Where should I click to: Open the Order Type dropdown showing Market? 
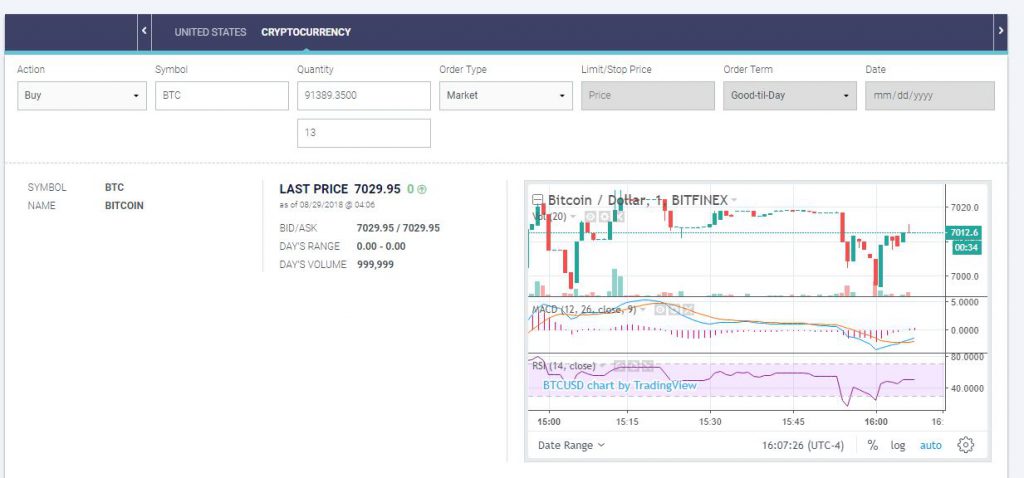(505, 95)
